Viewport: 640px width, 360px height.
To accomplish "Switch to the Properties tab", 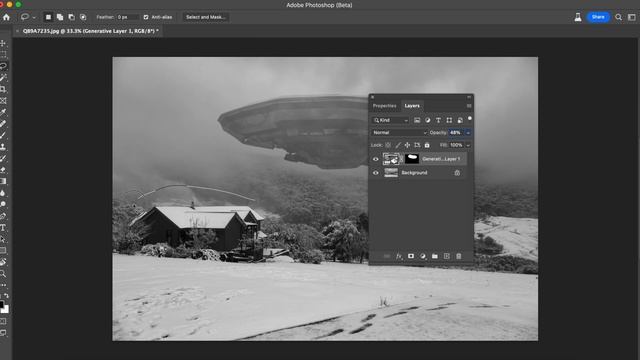I will pos(384,106).
